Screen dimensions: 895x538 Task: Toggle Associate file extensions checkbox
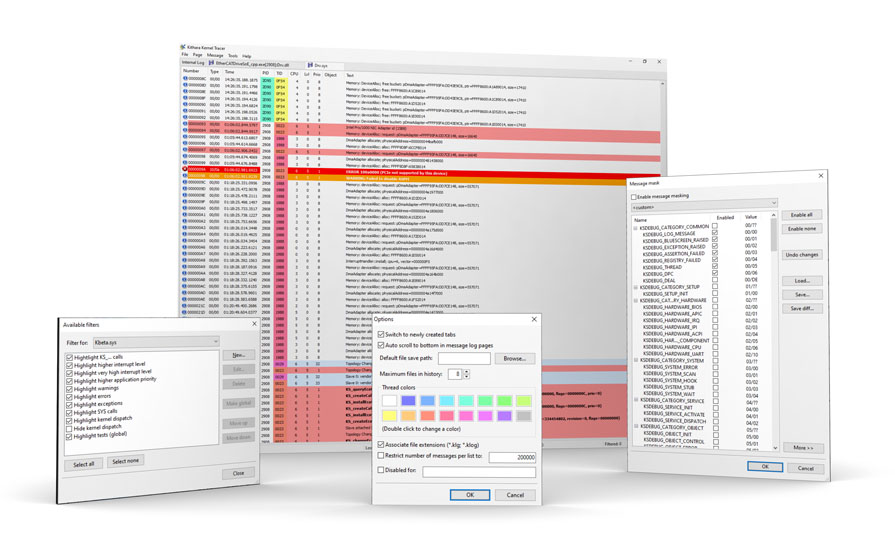click(x=381, y=444)
